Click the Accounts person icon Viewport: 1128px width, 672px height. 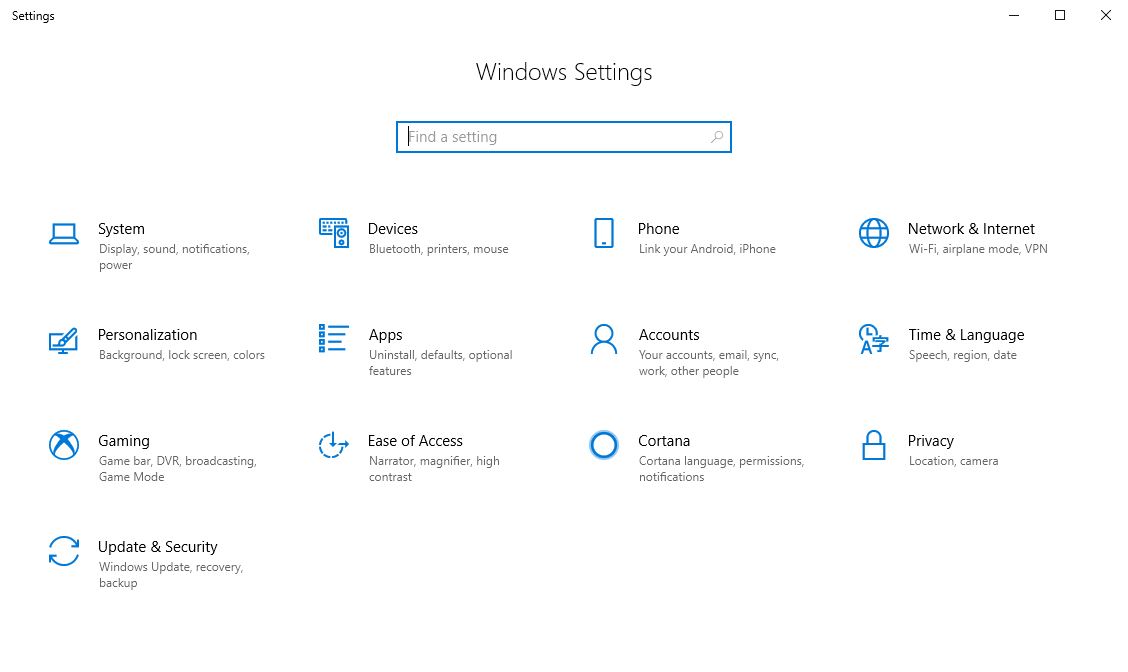[x=604, y=340]
